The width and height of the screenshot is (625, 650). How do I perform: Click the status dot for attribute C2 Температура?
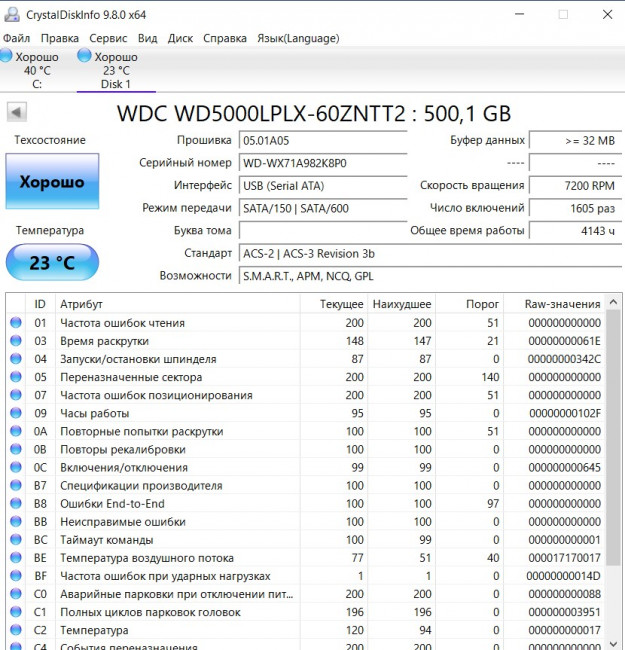pos(16,630)
